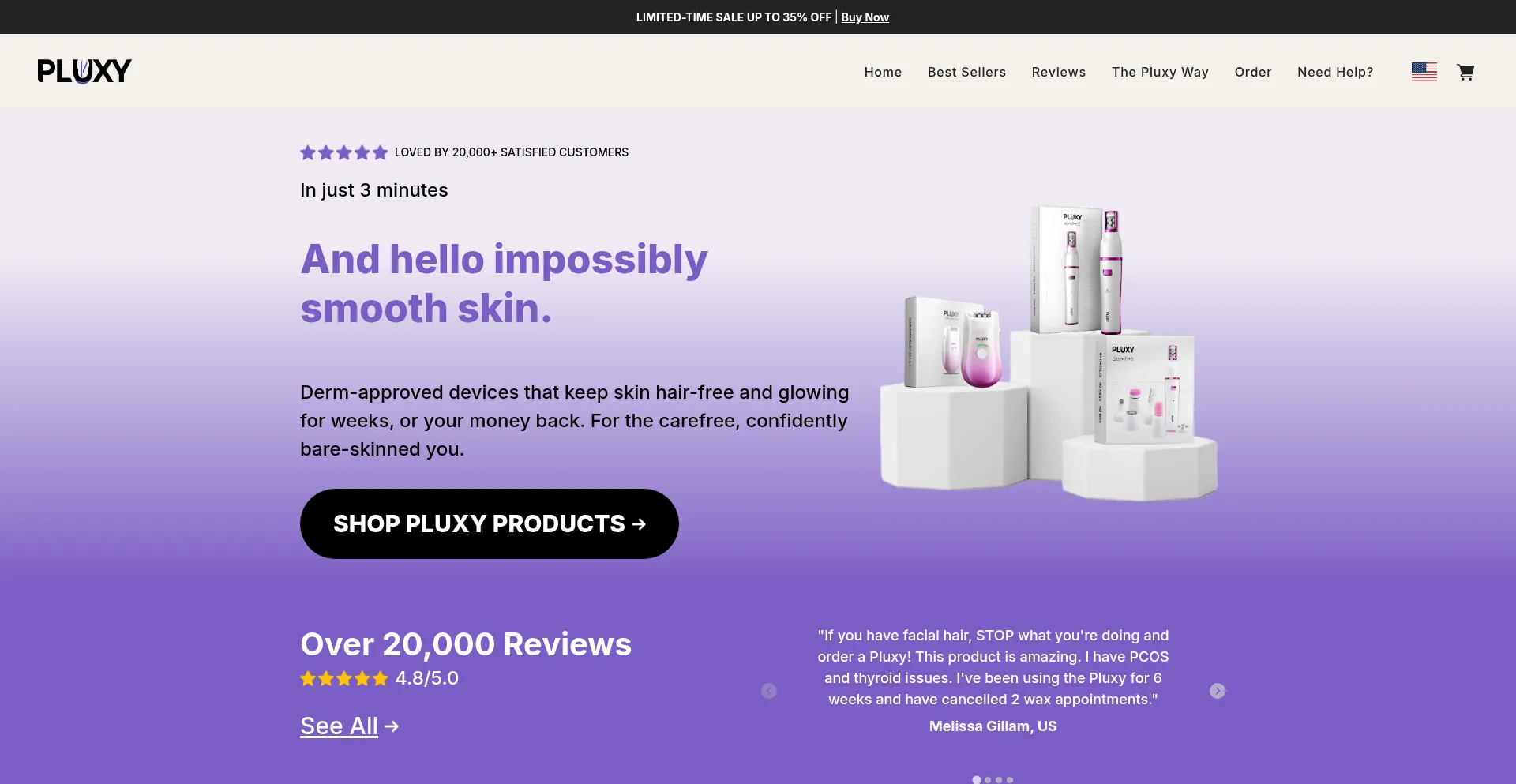The width and height of the screenshot is (1516, 784).
Task: Open The Pluxy Way page
Action: coord(1160,72)
